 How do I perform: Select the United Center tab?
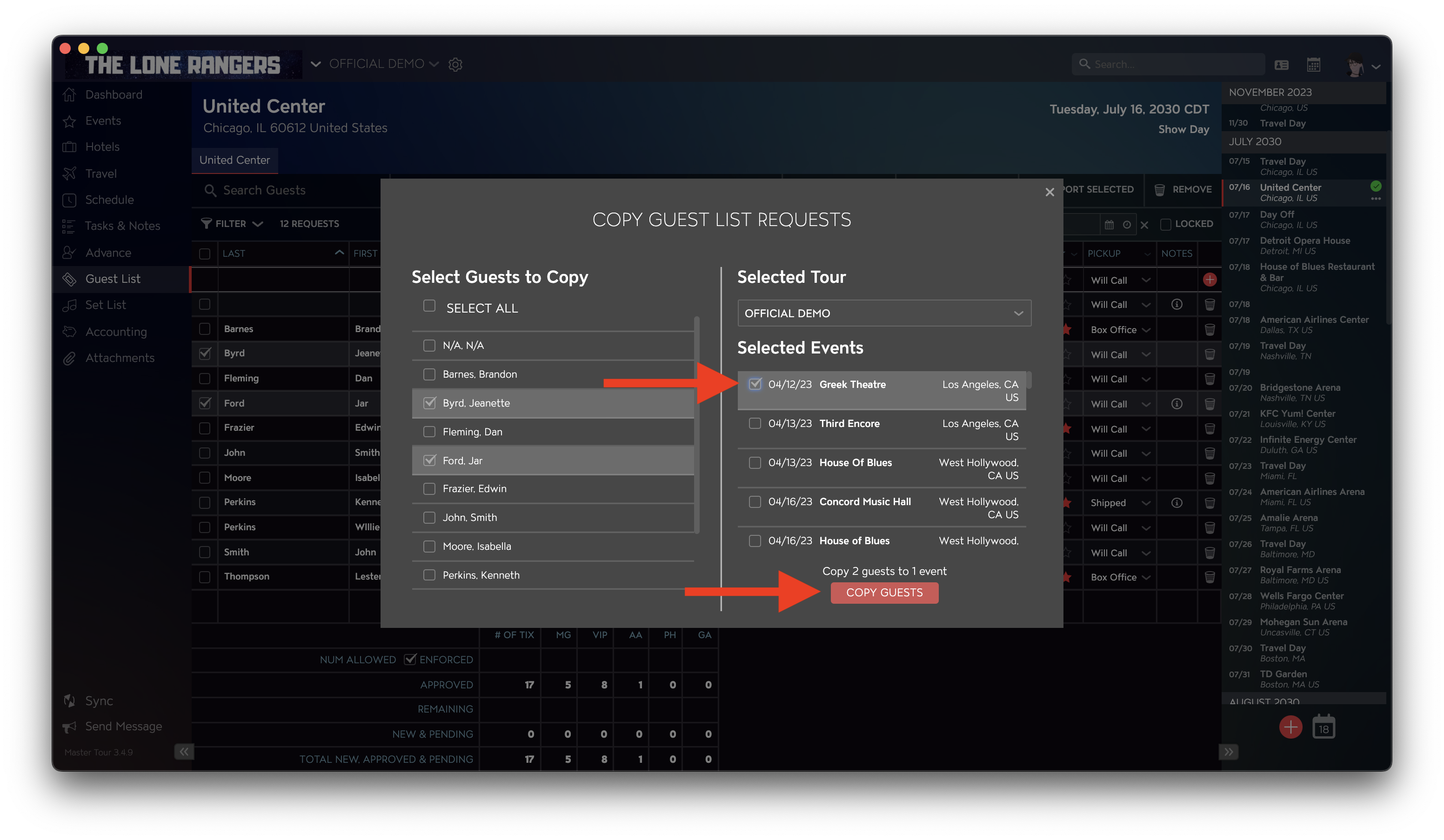[234, 160]
